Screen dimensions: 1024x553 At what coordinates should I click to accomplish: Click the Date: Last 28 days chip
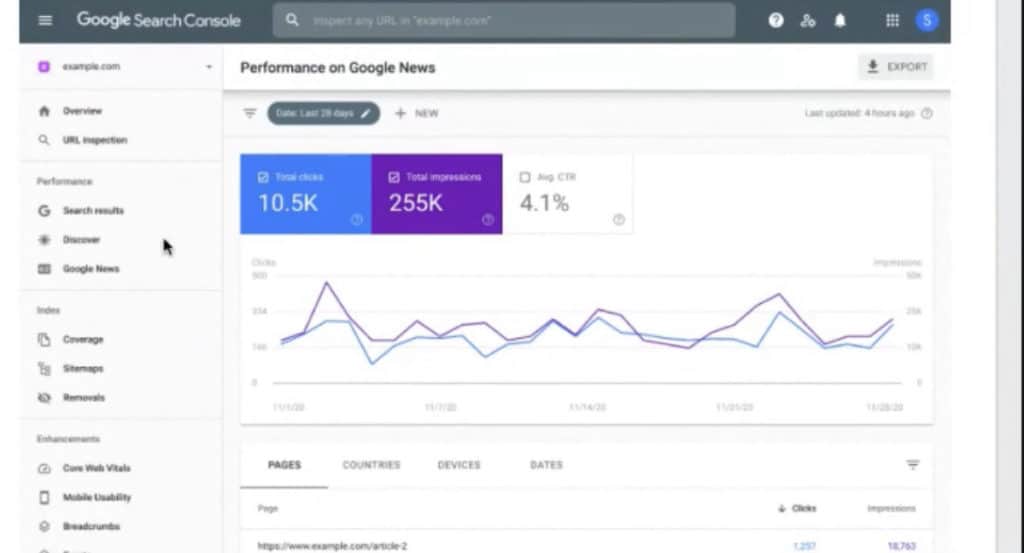pyautogui.click(x=323, y=114)
